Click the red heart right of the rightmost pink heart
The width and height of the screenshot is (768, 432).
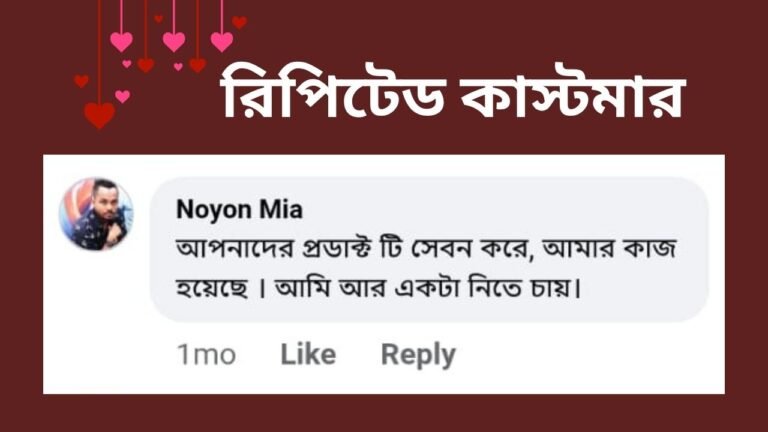240,21
